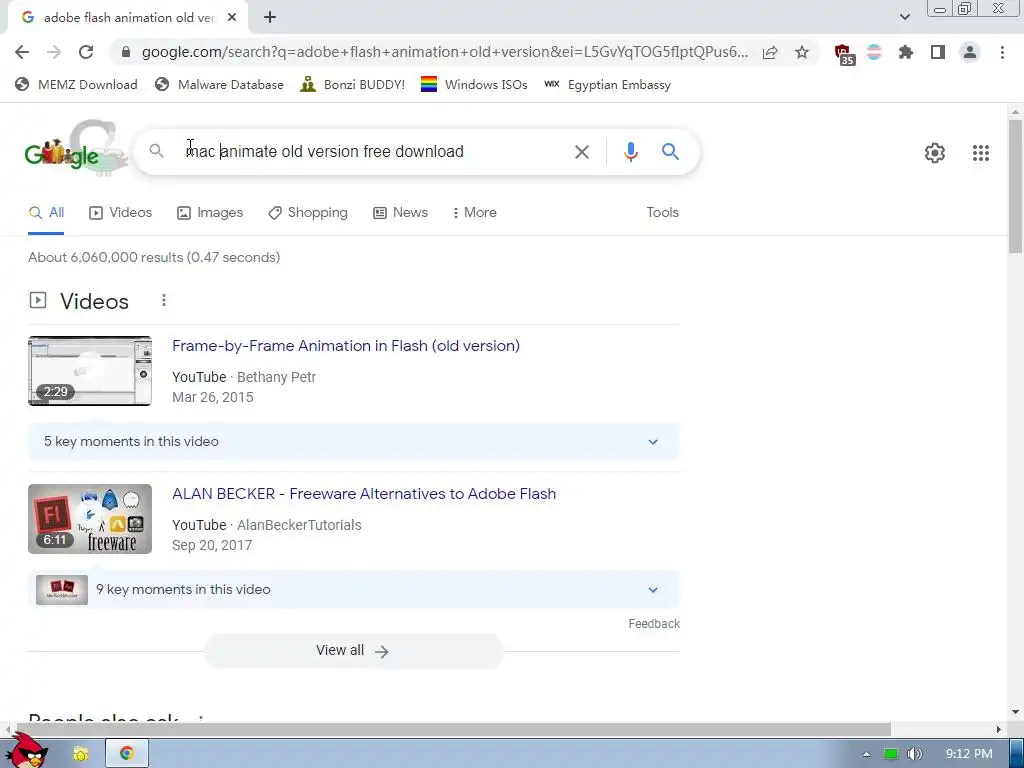Submit search with blue magnifier
The image size is (1024, 768).
(670, 152)
